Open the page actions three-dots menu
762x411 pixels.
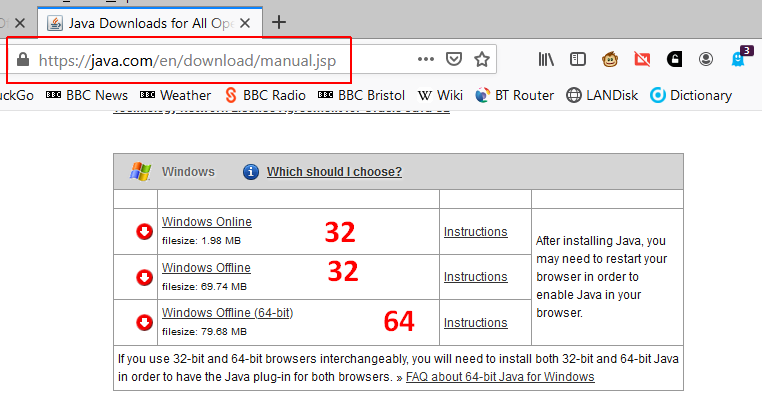(x=426, y=59)
